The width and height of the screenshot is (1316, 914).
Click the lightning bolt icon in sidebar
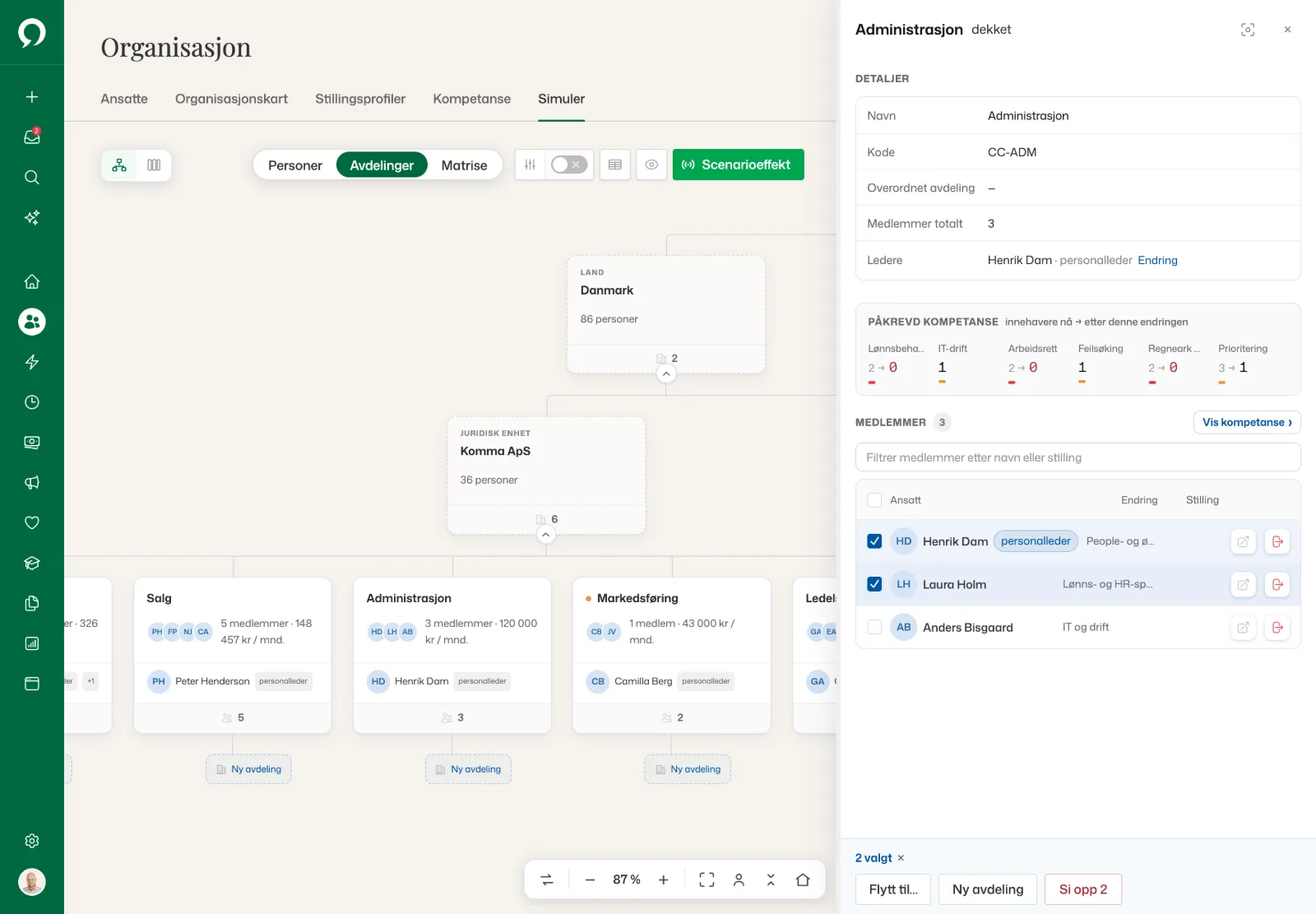[x=32, y=362]
